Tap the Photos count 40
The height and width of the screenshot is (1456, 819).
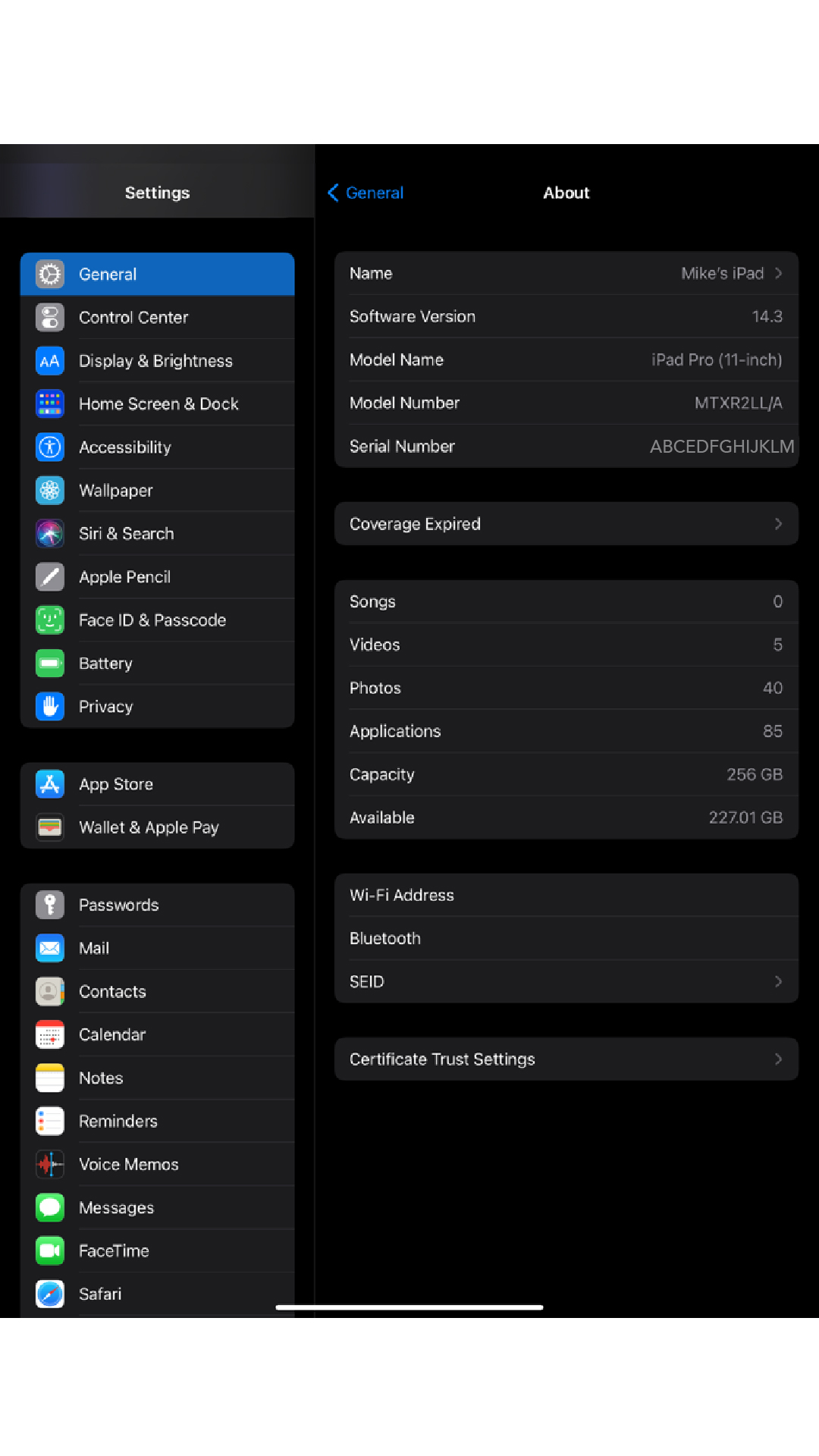point(773,688)
